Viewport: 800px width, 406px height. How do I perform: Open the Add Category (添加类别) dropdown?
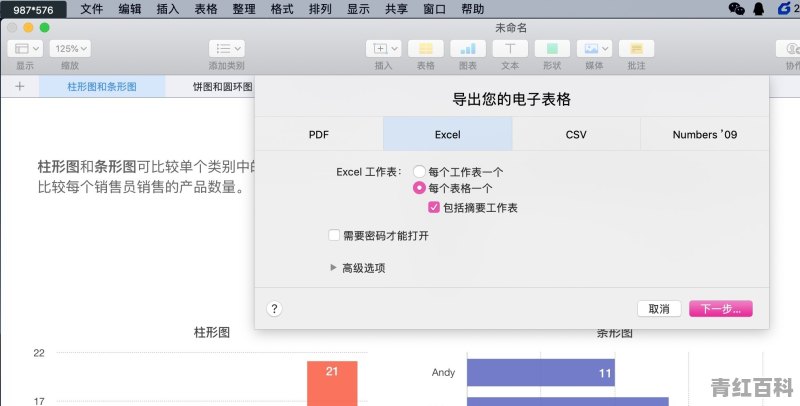(227, 48)
